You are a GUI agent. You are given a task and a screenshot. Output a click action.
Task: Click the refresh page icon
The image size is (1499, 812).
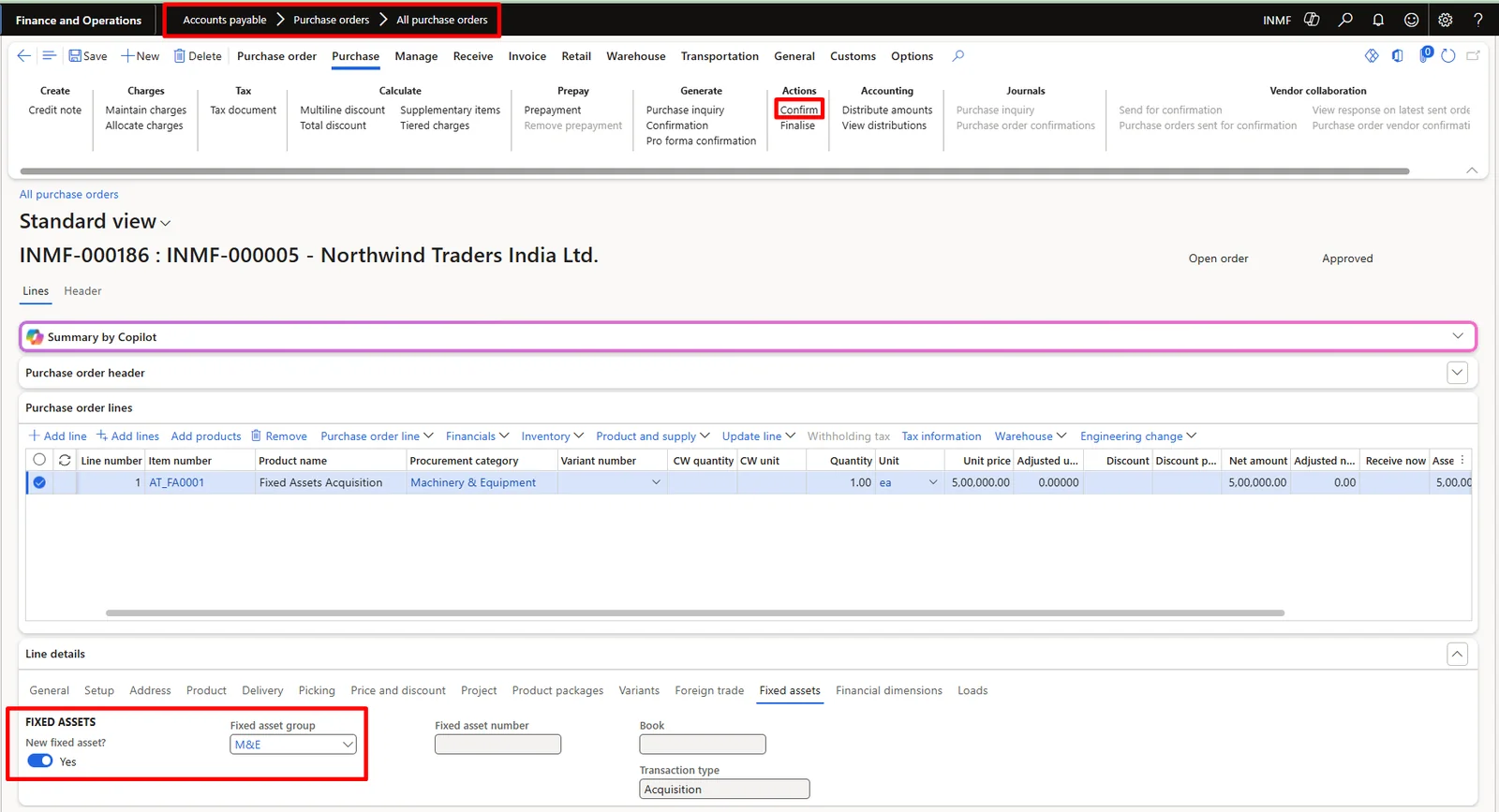(1448, 56)
